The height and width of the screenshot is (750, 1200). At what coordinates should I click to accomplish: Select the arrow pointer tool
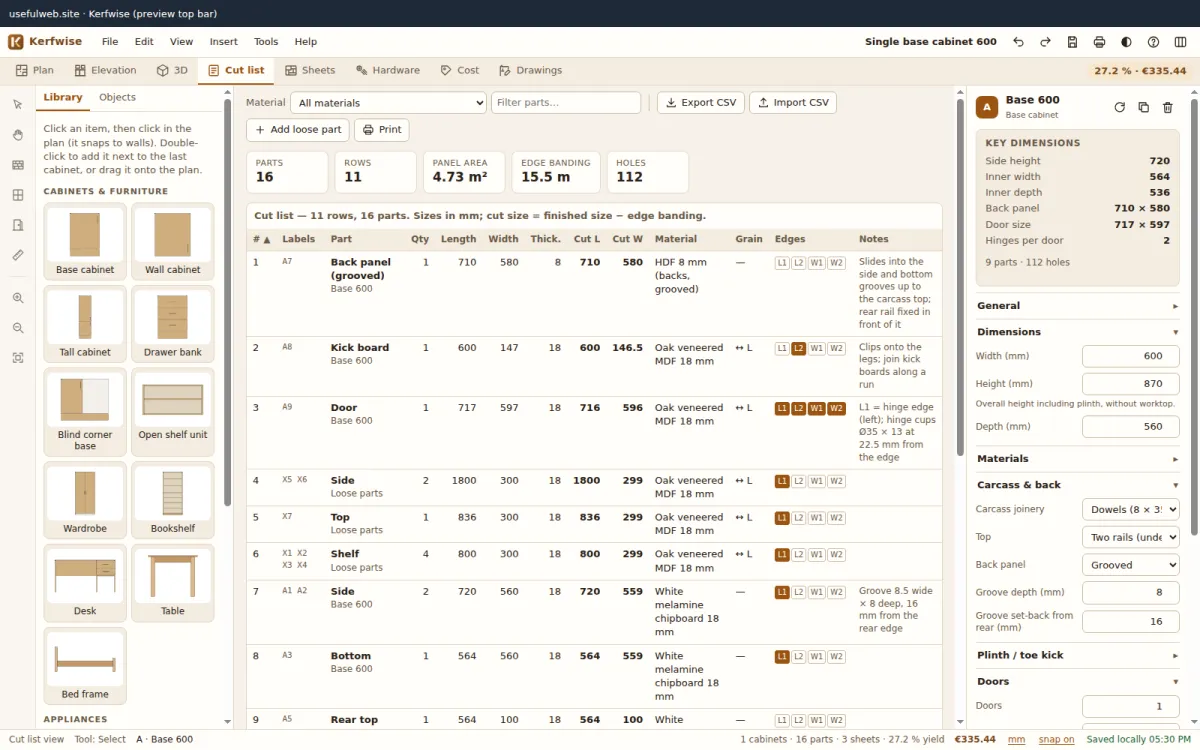point(17,105)
